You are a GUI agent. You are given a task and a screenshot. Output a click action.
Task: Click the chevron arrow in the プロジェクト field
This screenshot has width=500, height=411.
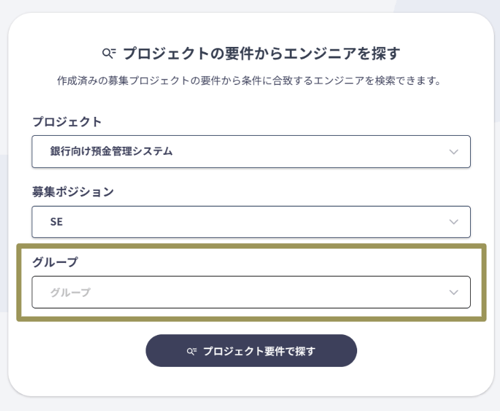tap(453, 152)
